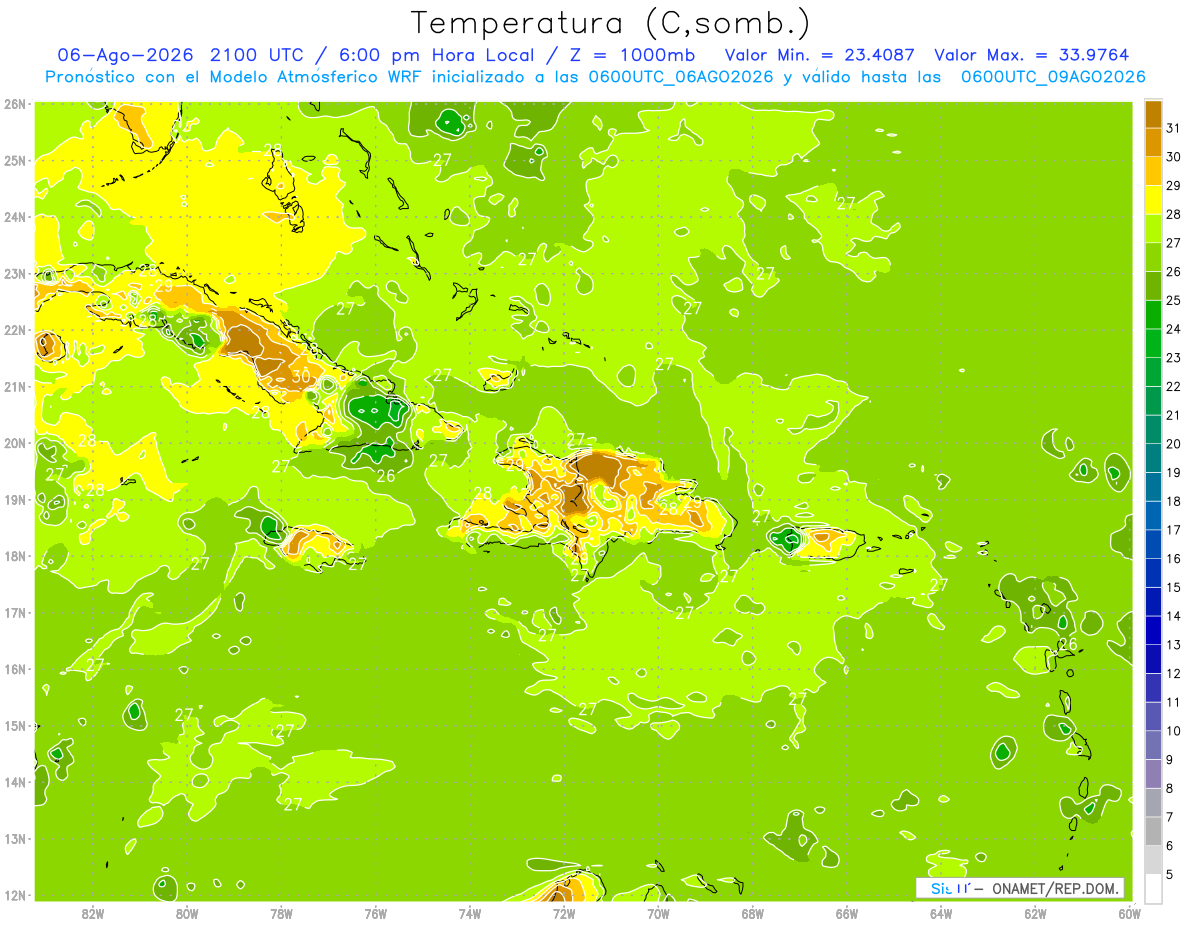Click the 'Temperatura (C,somb.)' map title
This screenshot has width=1200, height=927.
click(610, 22)
